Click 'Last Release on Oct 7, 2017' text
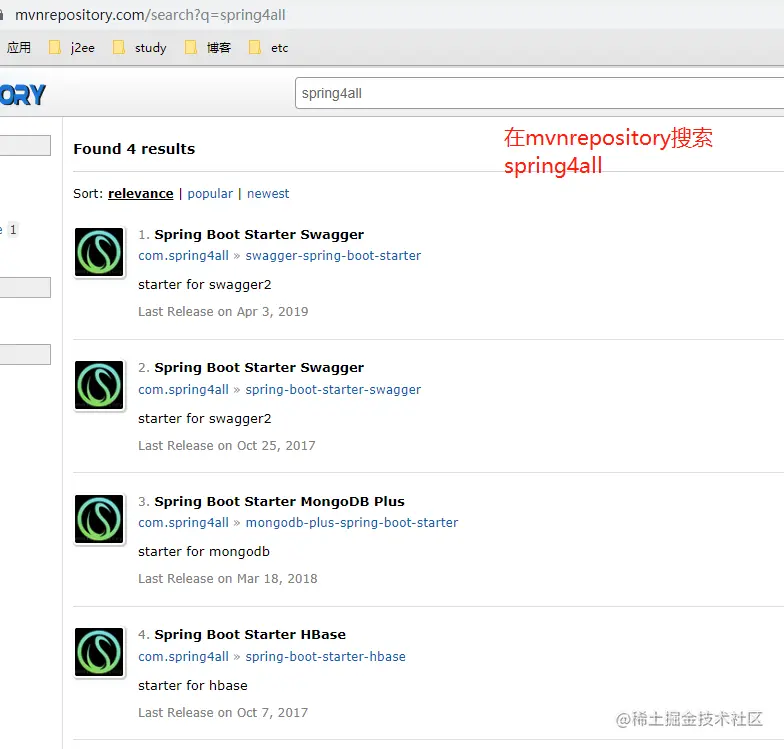 click(x=224, y=712)
